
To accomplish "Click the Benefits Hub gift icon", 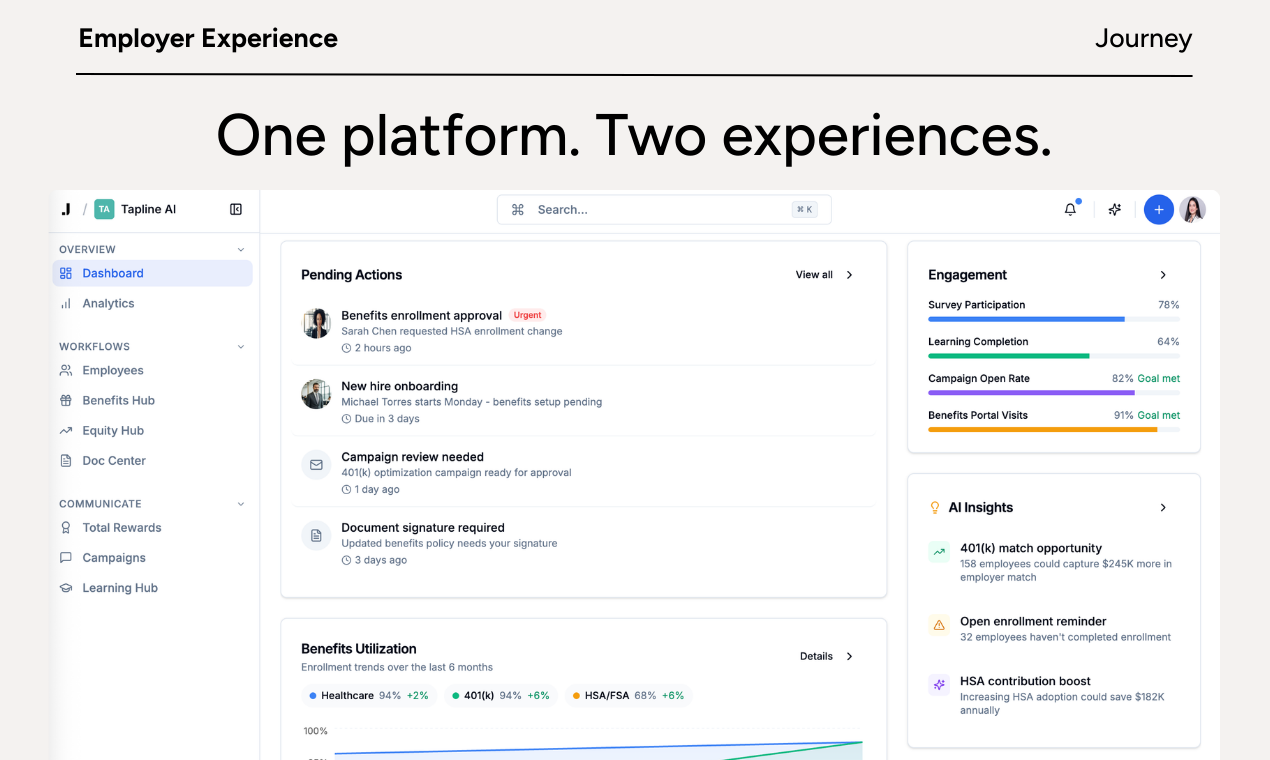I will [66, 400].
